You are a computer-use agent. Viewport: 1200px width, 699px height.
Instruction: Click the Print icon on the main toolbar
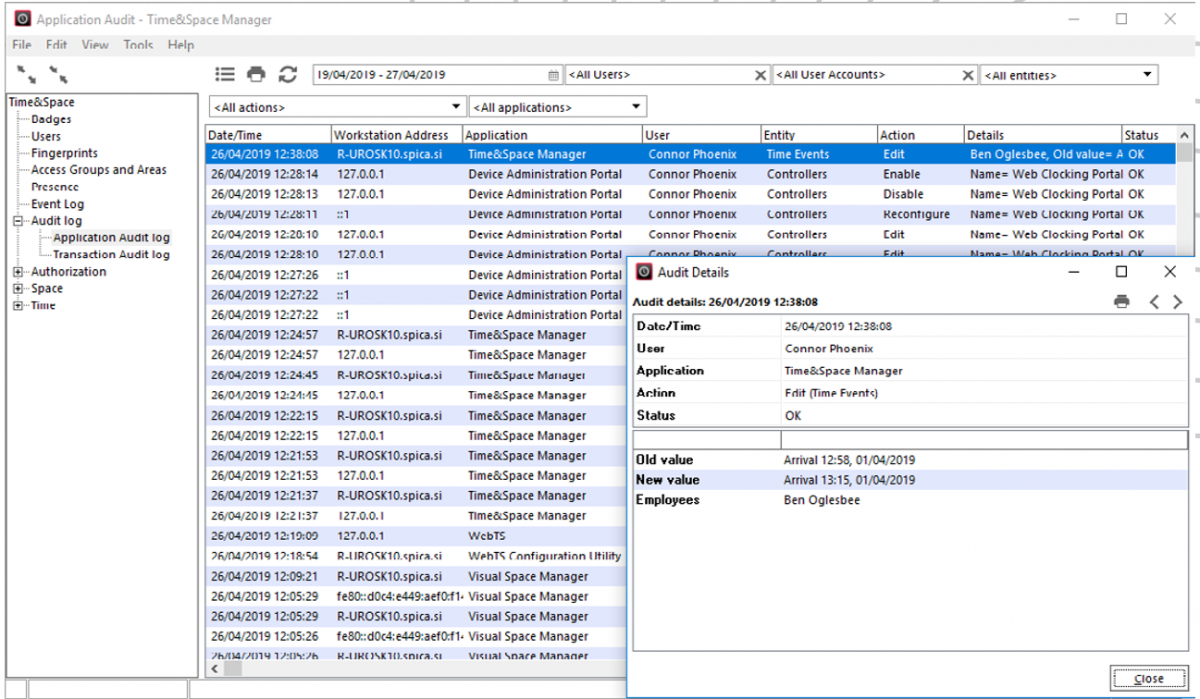pos(256,73)
